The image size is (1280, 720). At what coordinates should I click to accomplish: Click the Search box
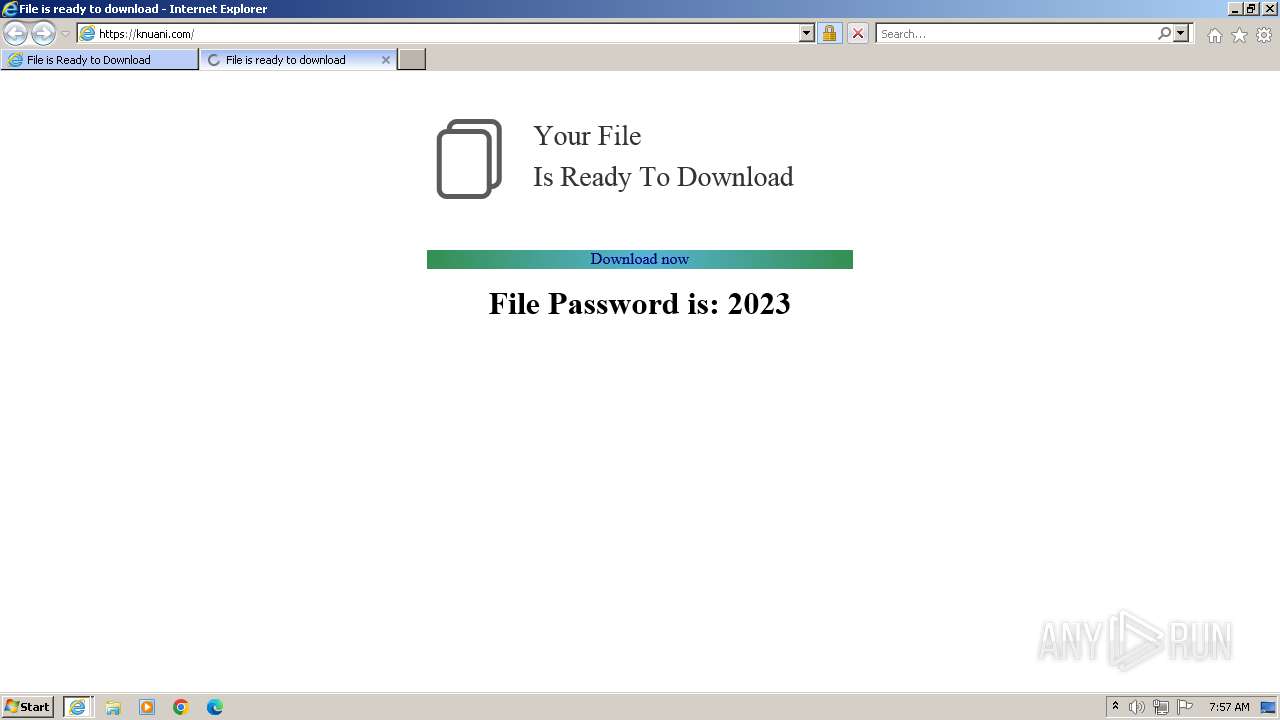click(1016, 33)
